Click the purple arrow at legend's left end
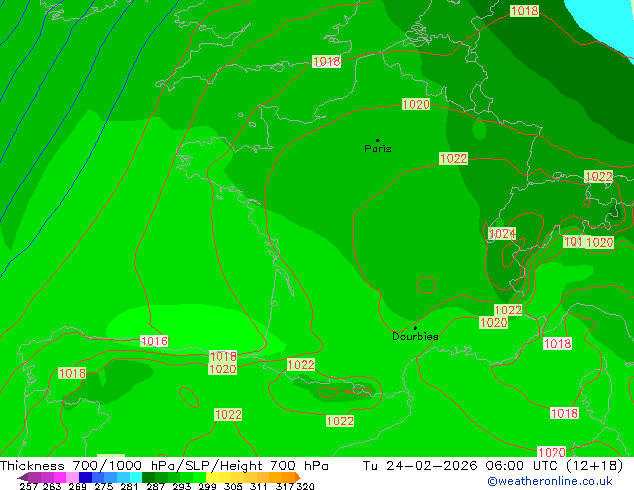Viewport: 634px width, 490px height. click(23, 477)
